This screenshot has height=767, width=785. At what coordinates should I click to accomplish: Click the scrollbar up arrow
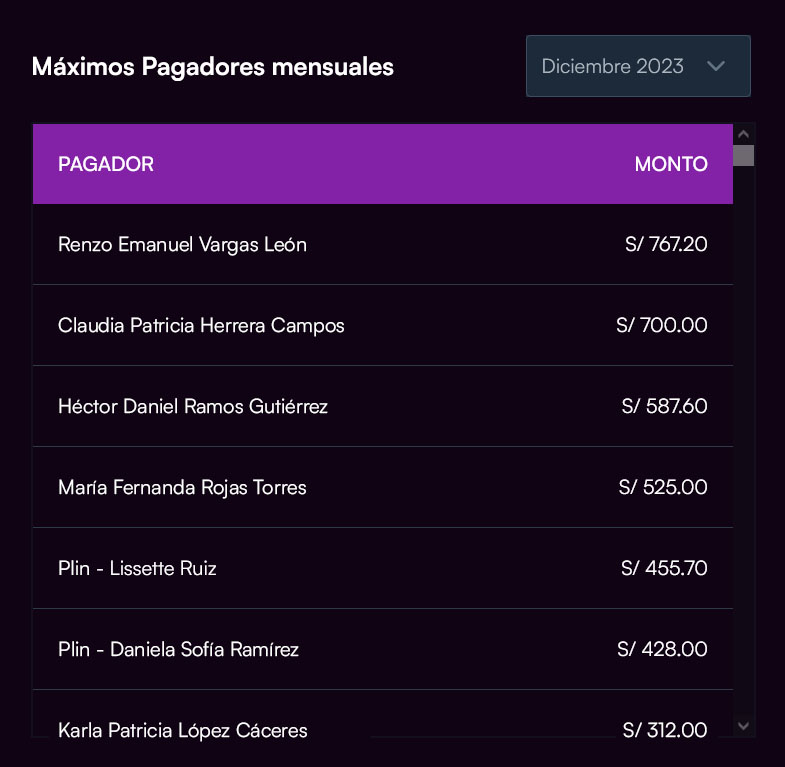(x=743, y=133)
